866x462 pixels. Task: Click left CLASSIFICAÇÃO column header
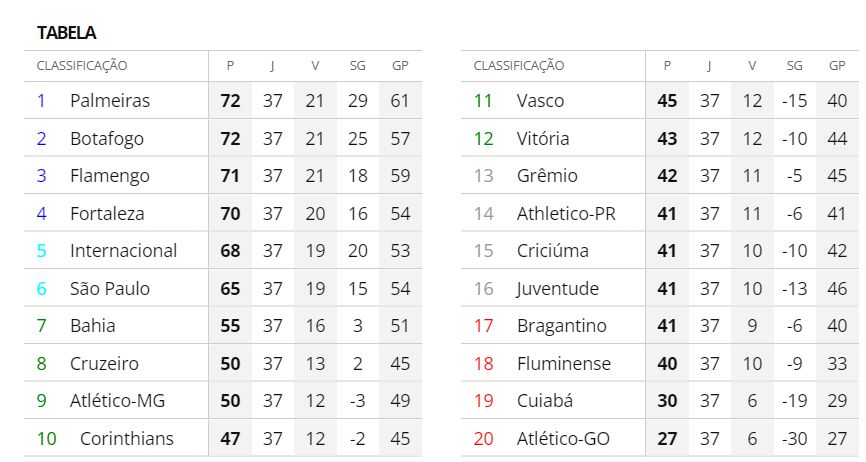[x=82, y=66]
